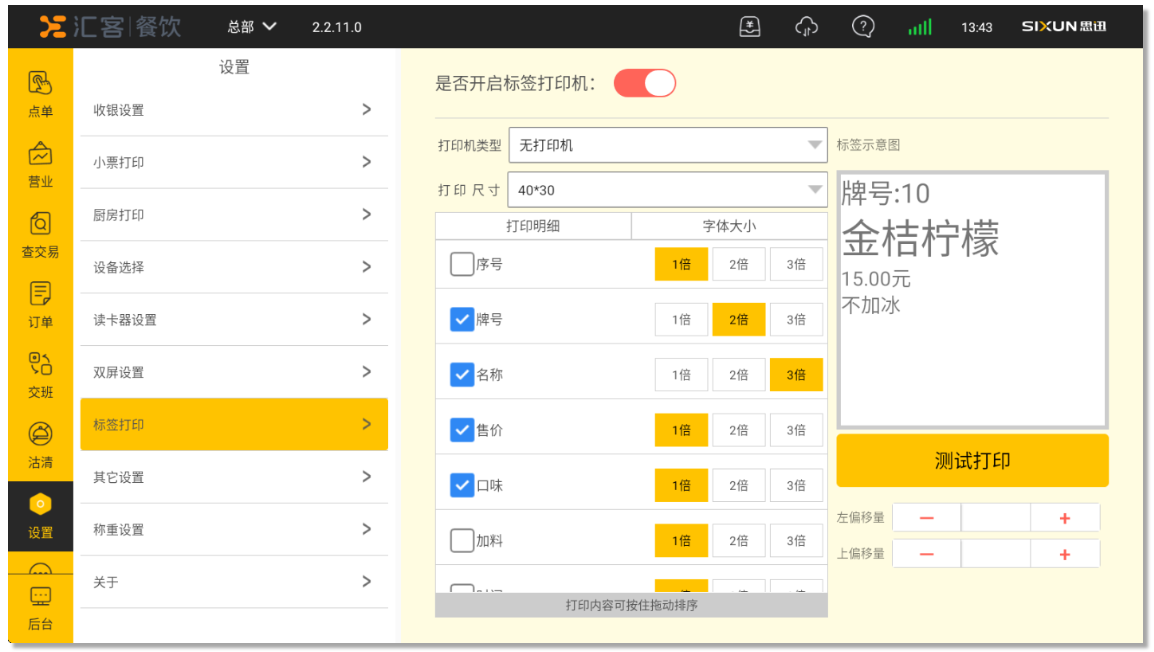Open the 总部 headquarters dropdown

[x=251, y=27]
